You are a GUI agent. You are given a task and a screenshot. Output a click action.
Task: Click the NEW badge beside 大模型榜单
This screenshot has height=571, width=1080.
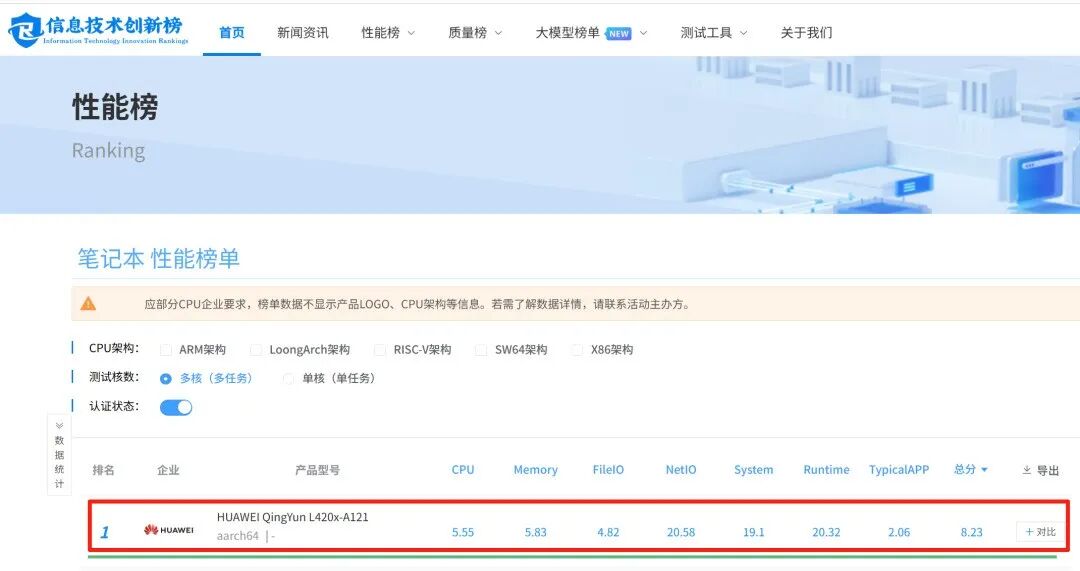point(619,33)
